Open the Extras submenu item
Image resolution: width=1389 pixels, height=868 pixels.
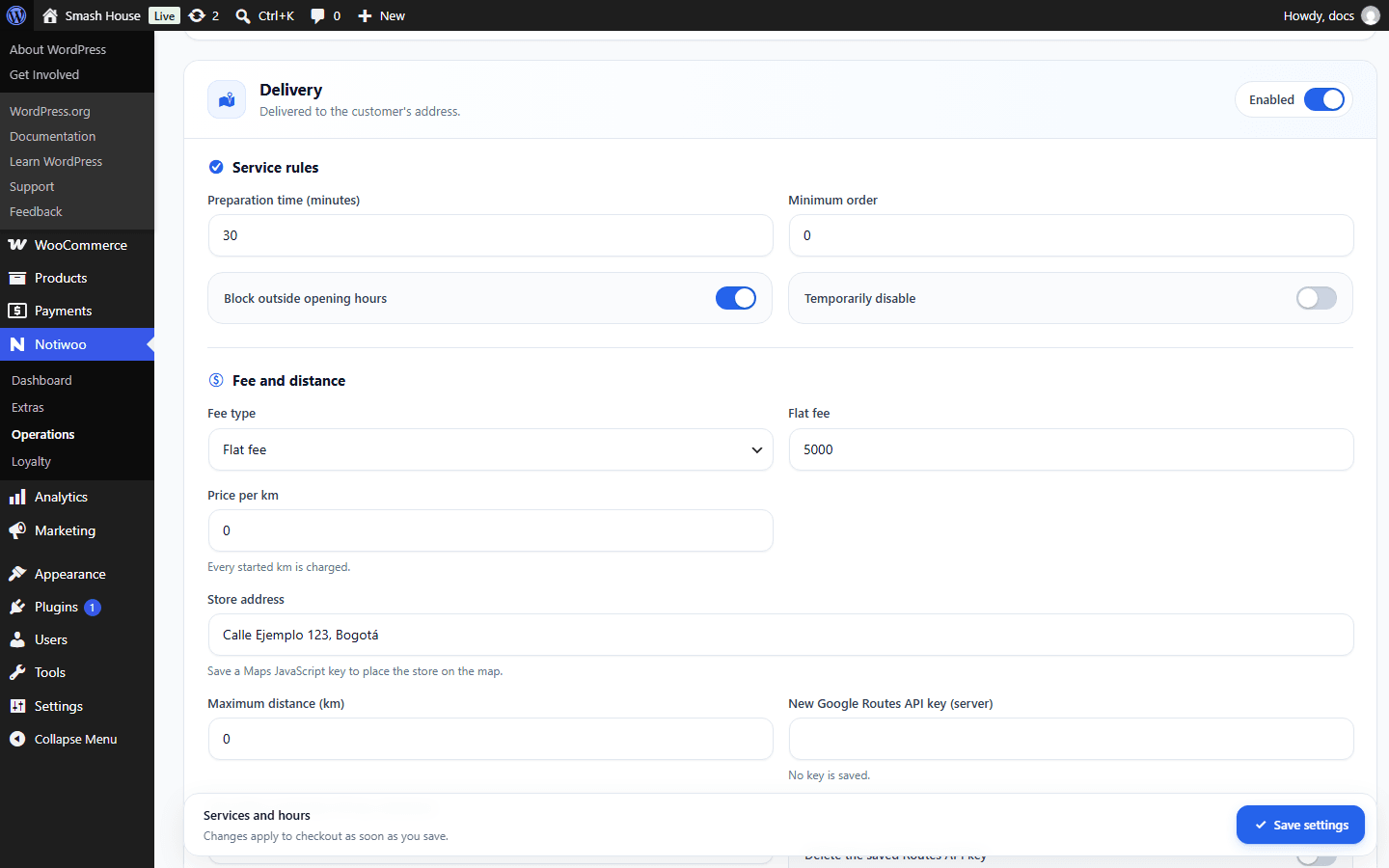[x=28, y=408]
